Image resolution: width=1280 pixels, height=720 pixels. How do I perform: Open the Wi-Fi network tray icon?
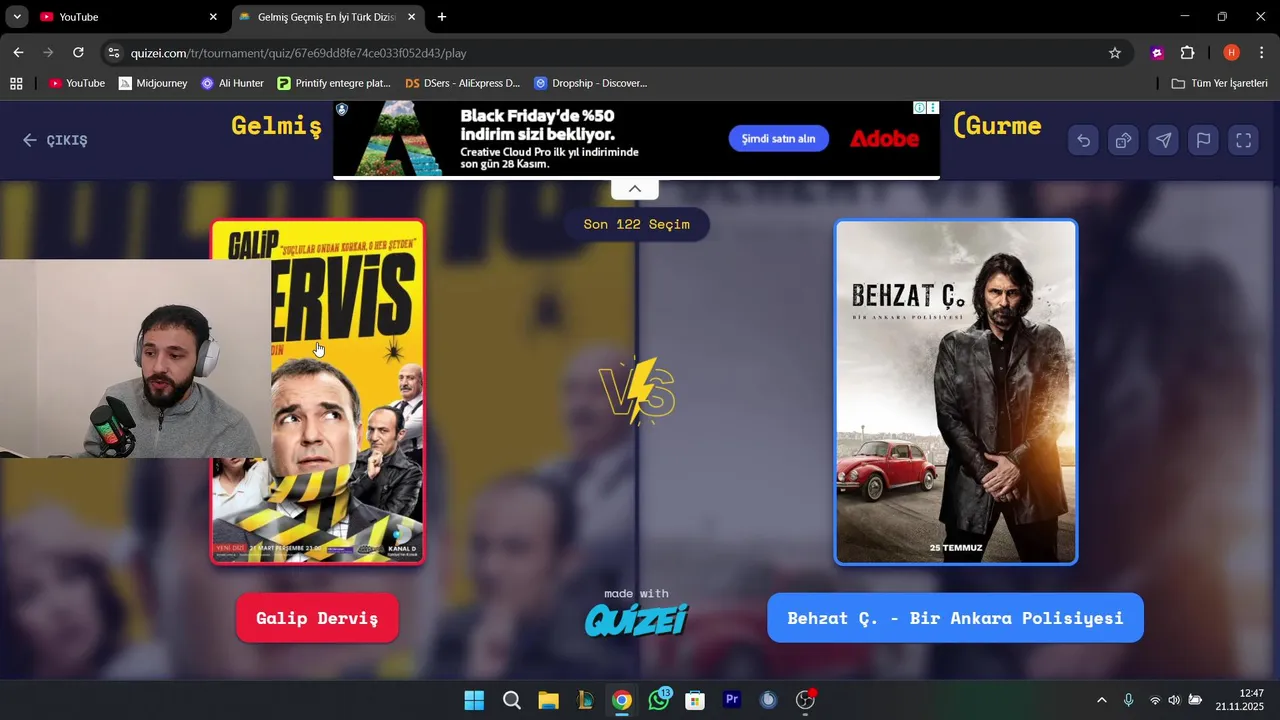click(1155, 700)
